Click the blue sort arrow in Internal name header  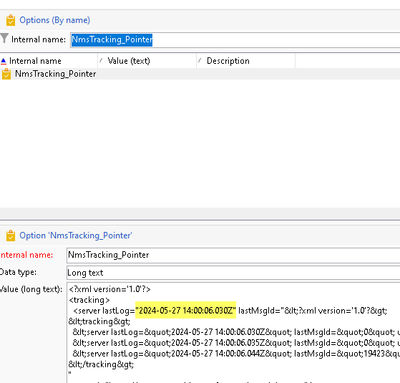[3, 61]
